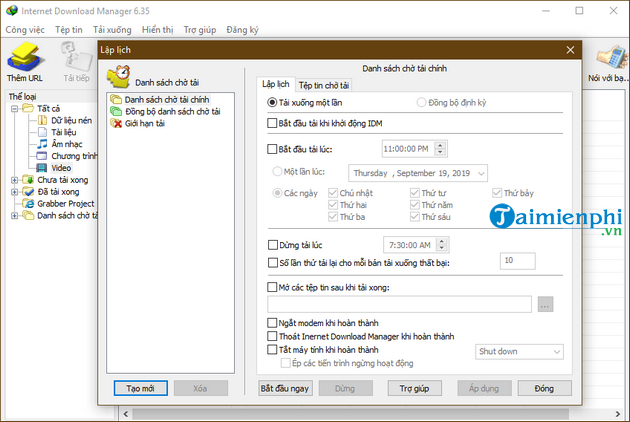Click the Grabber Project icon
Viewport: 630px width, 422px height.
click(x=28, y=203)
